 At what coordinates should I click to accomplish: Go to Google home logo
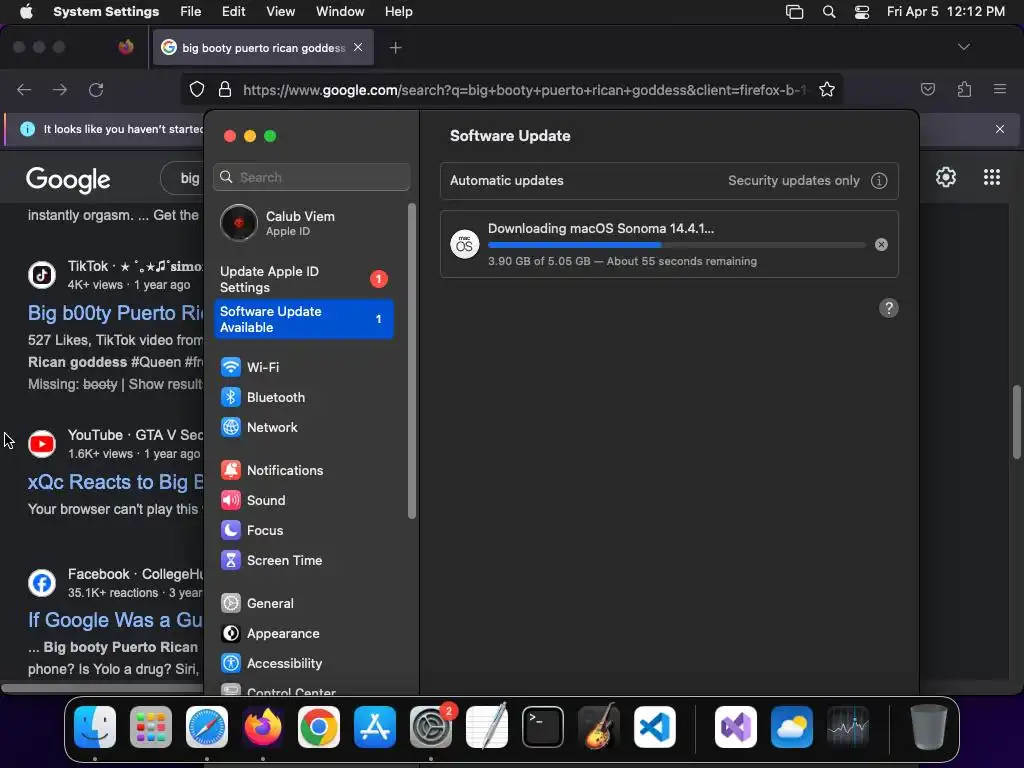(x=68, y=180)
